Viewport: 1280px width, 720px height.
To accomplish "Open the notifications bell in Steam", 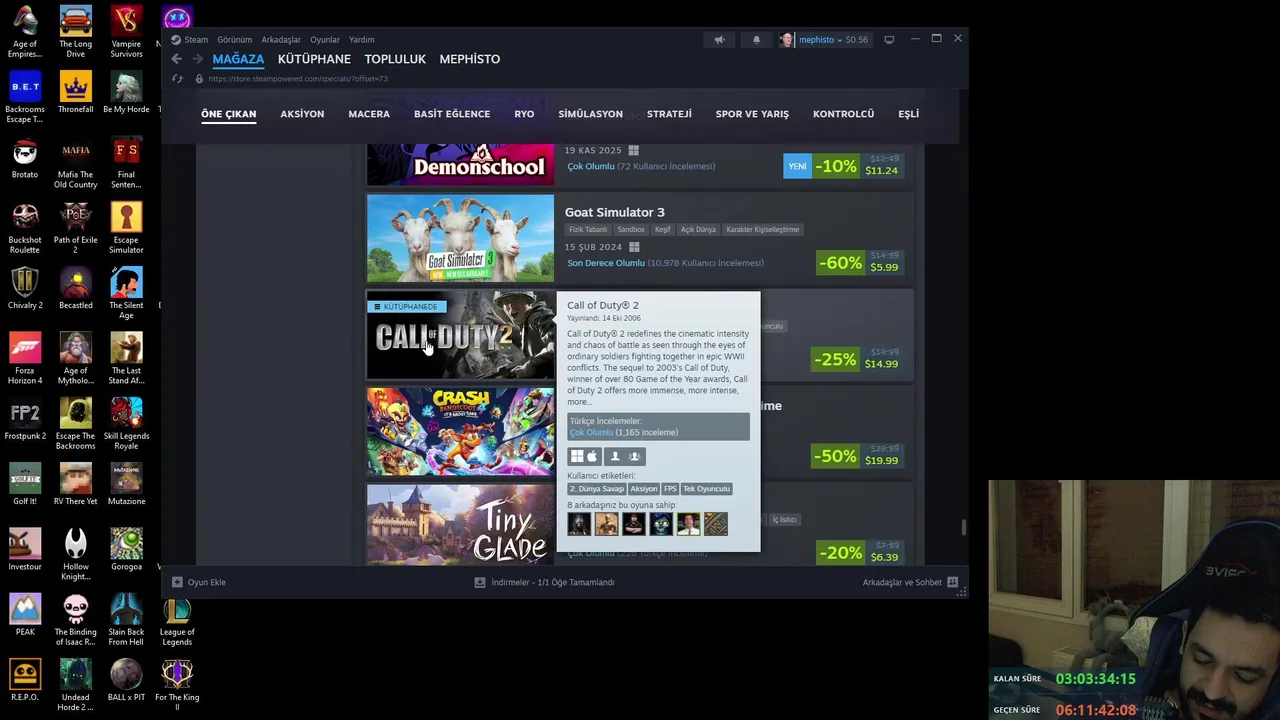I will [756, 39].
